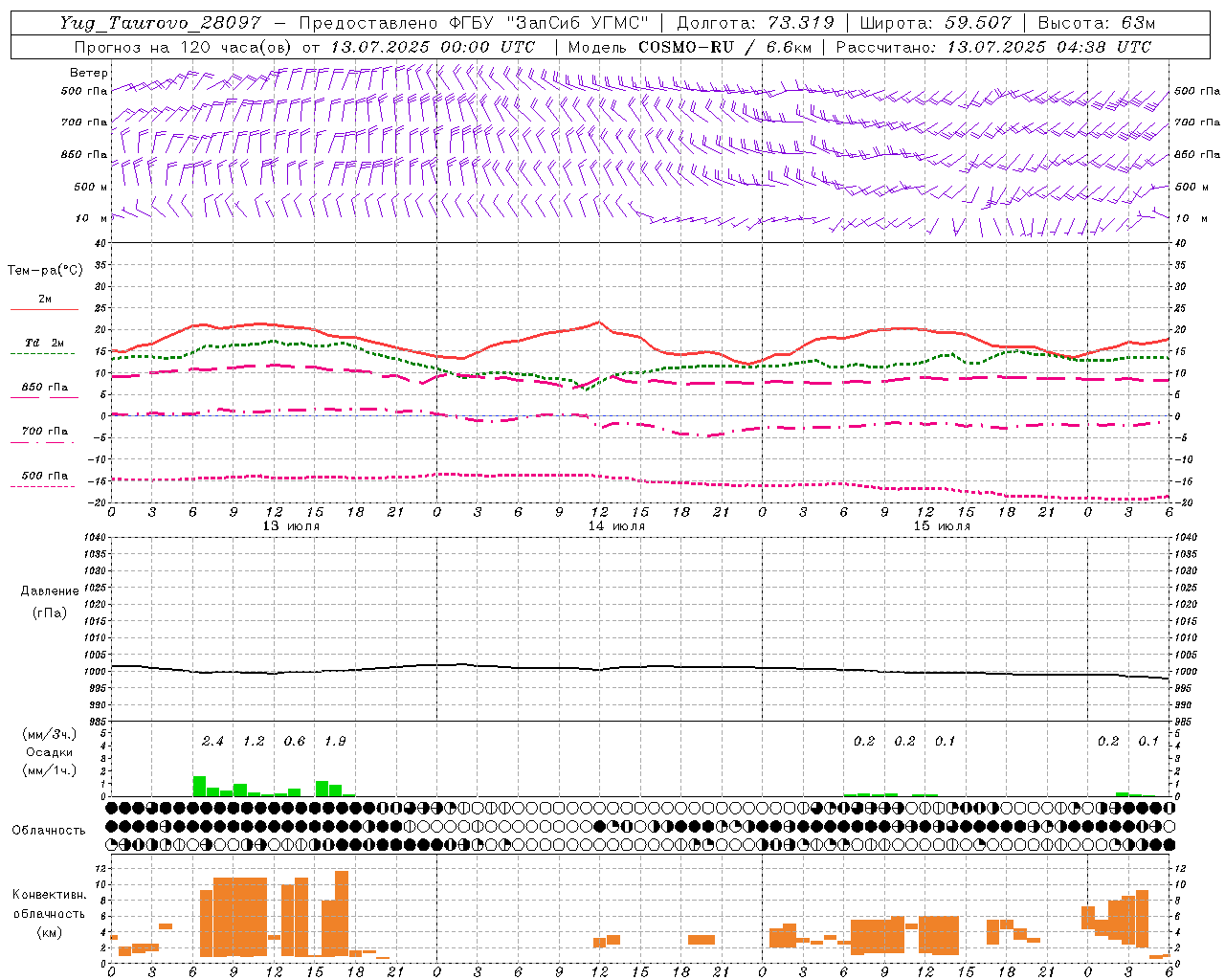Click the station title Yug_Taurovo_28097

pos(161,23)
